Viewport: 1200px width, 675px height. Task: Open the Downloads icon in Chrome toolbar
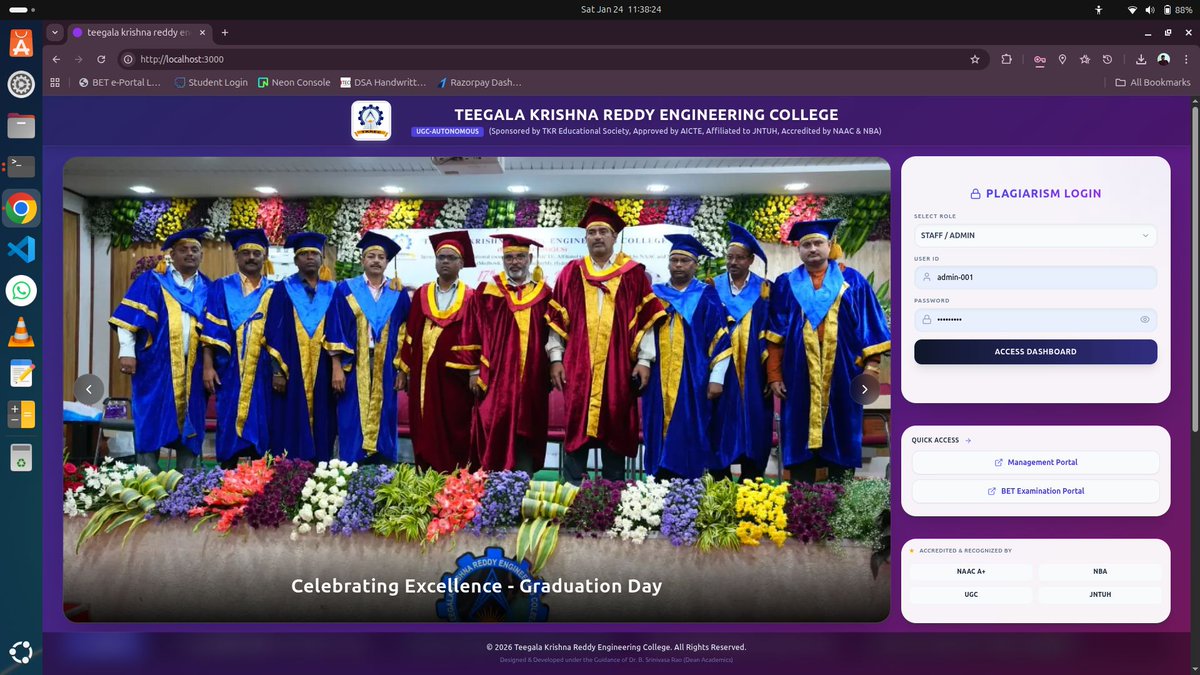1142,59
